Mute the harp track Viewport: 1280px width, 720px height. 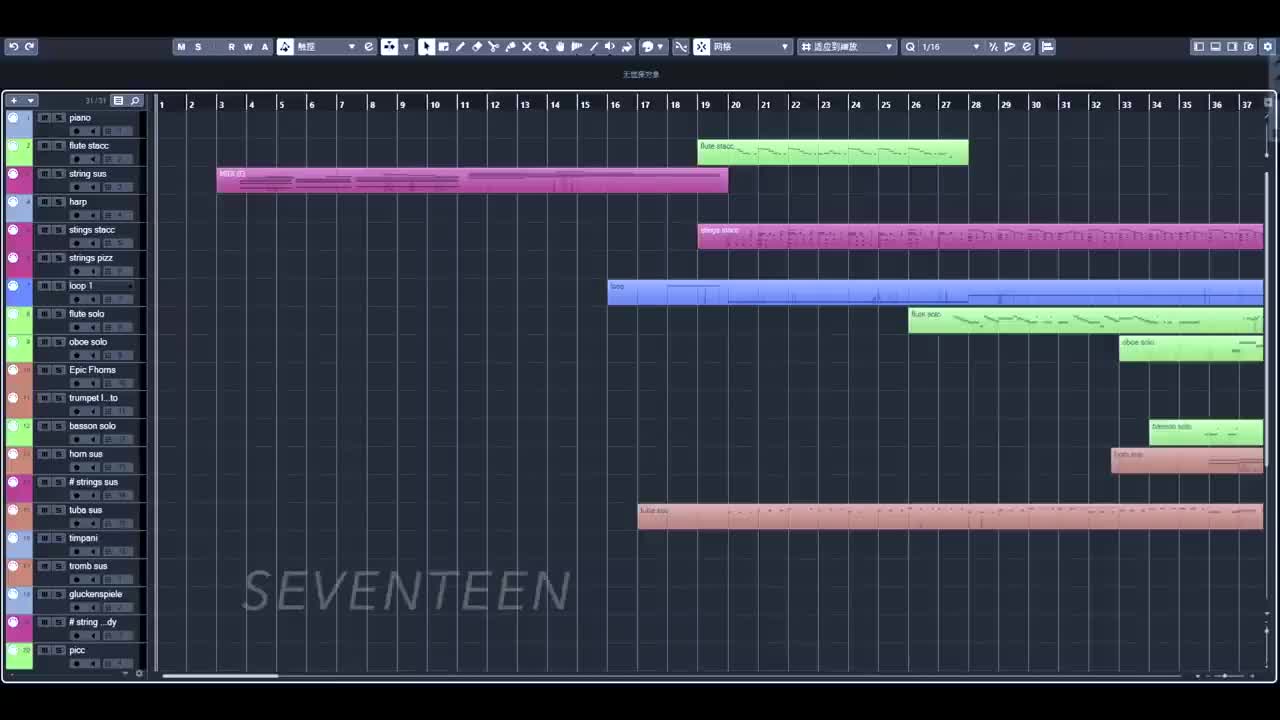(44, 201)
